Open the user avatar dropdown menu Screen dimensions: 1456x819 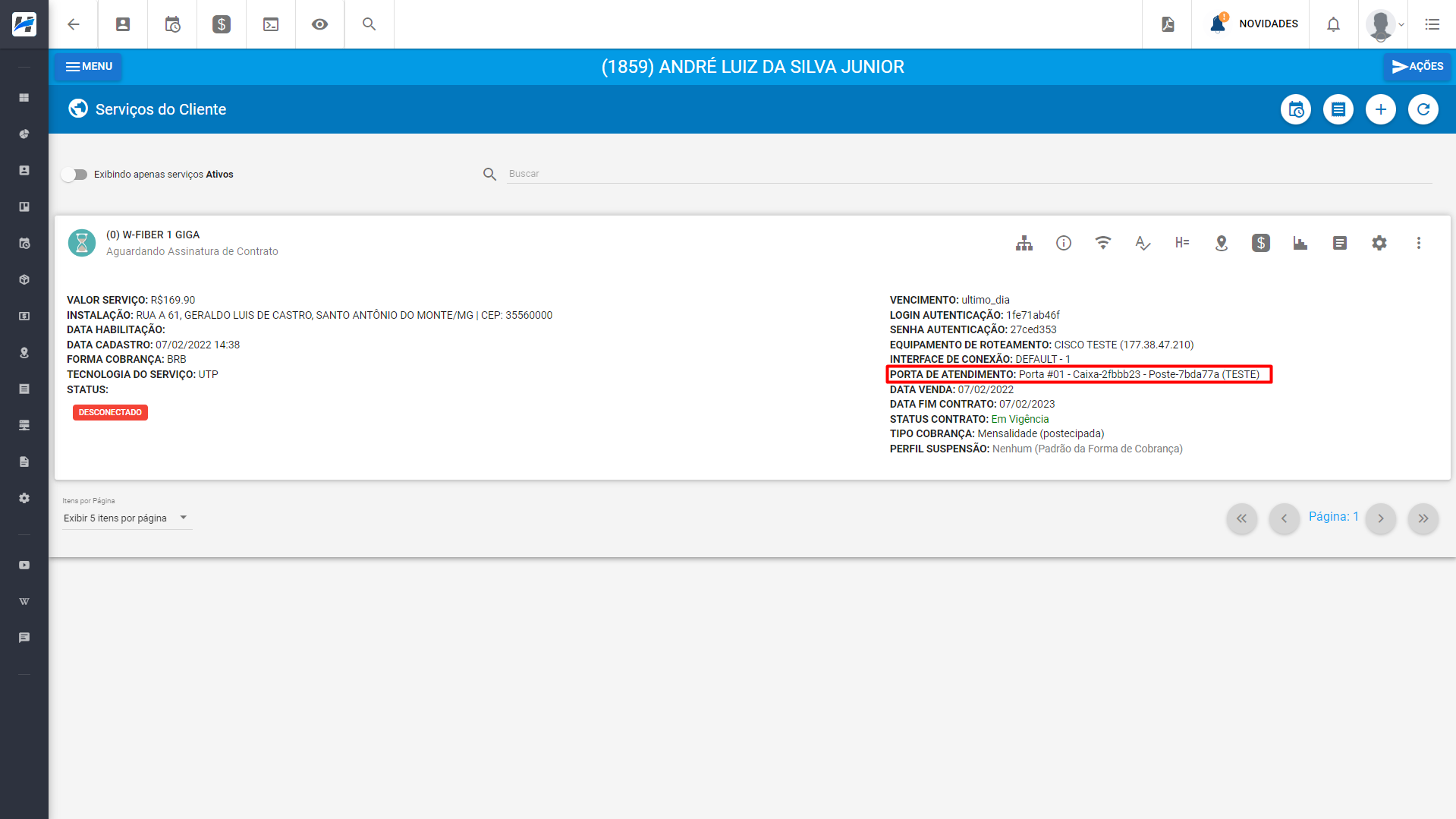coord(1385,24)
